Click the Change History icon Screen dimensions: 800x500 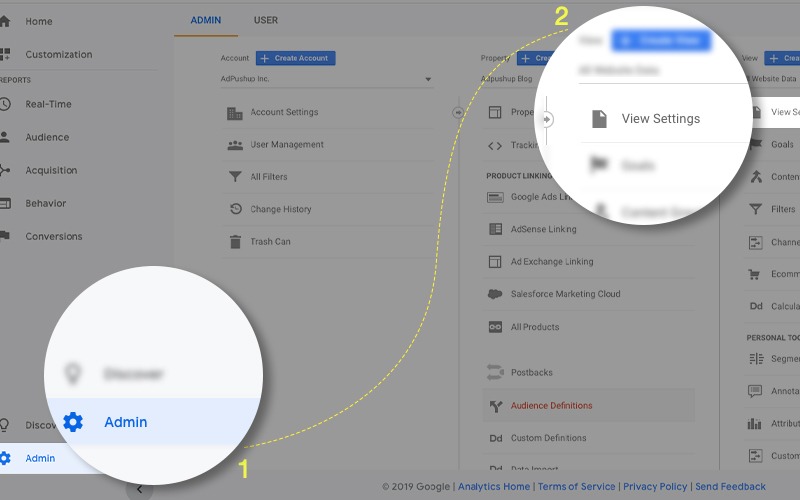click(x=235, y=209)
